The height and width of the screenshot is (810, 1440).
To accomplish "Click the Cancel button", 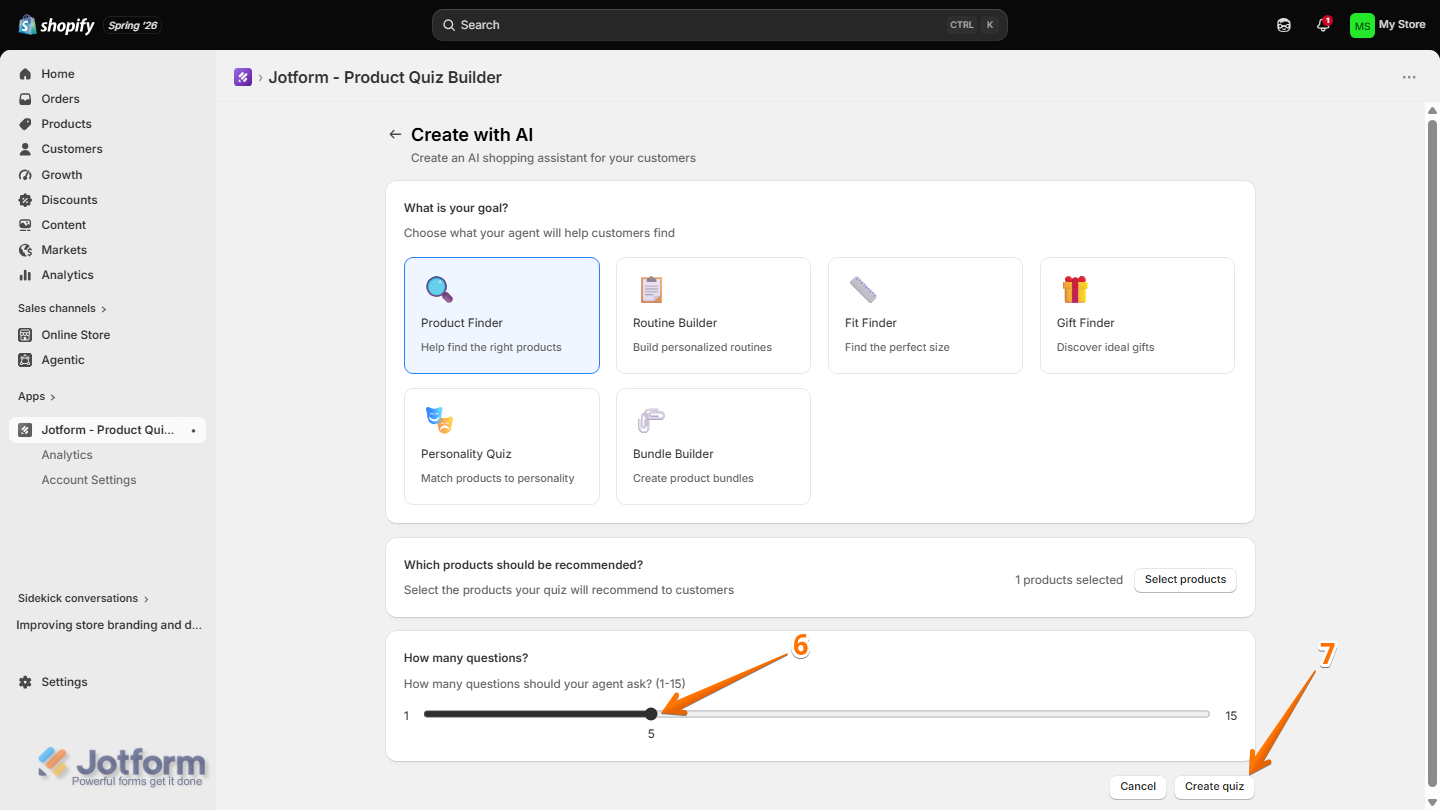I will [1138, 787].
